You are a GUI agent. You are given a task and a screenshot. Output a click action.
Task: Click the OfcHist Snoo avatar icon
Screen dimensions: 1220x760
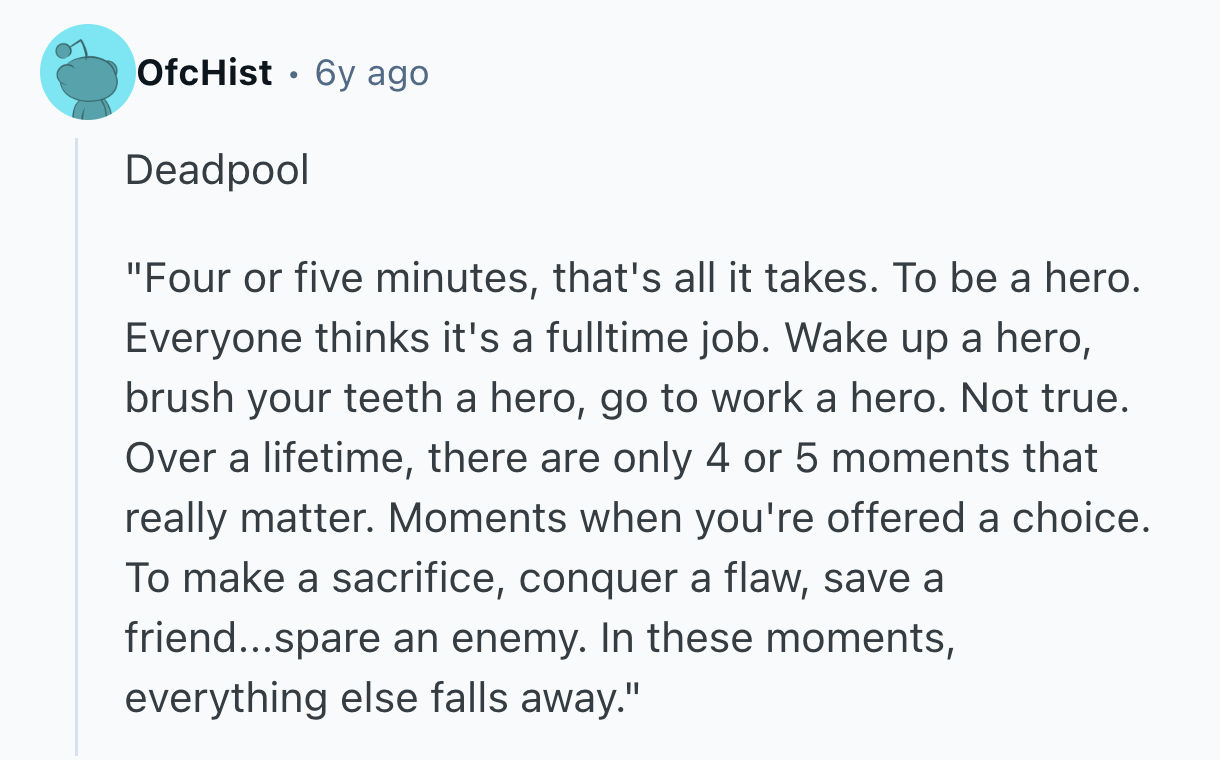(x=87, y=73)
